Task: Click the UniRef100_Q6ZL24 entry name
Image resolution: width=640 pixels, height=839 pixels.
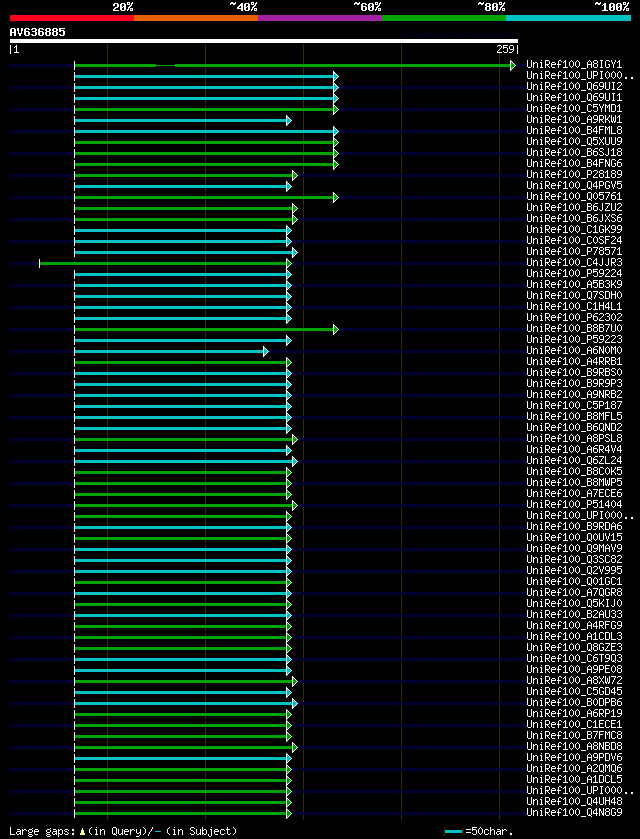Action: (x=574, y=461)
